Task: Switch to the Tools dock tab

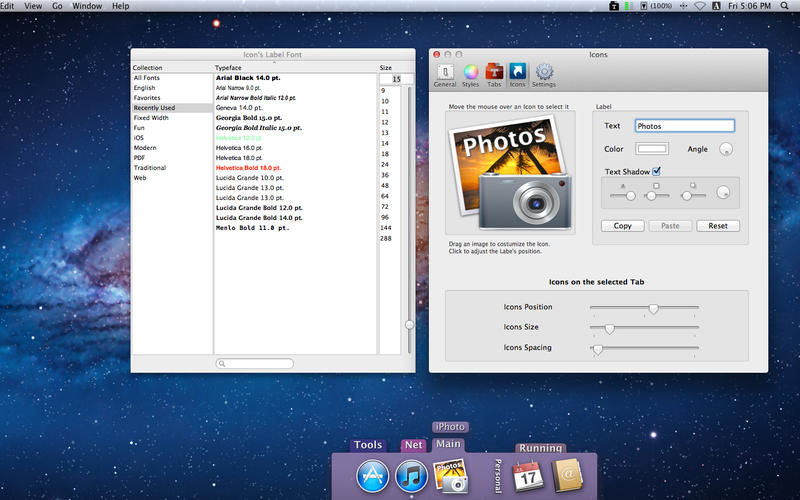Action: tap(368, 445)
